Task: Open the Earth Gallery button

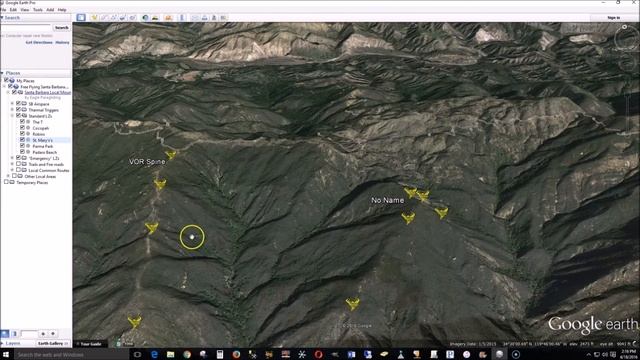Action: 53,343
